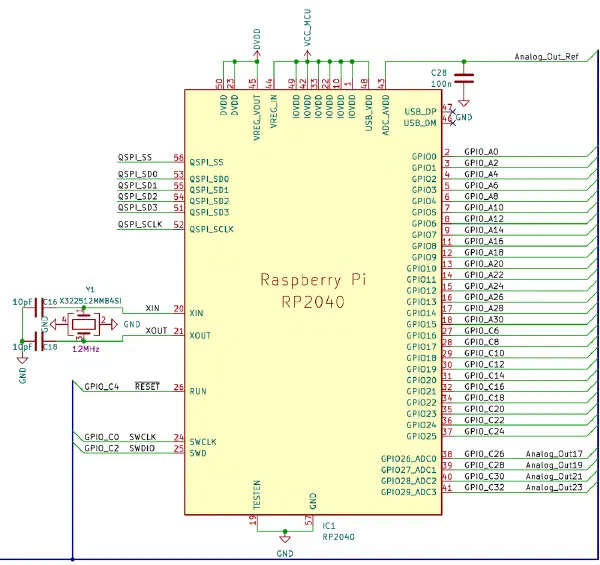Select the overlined RESET net label

click(x=147, y=386)
